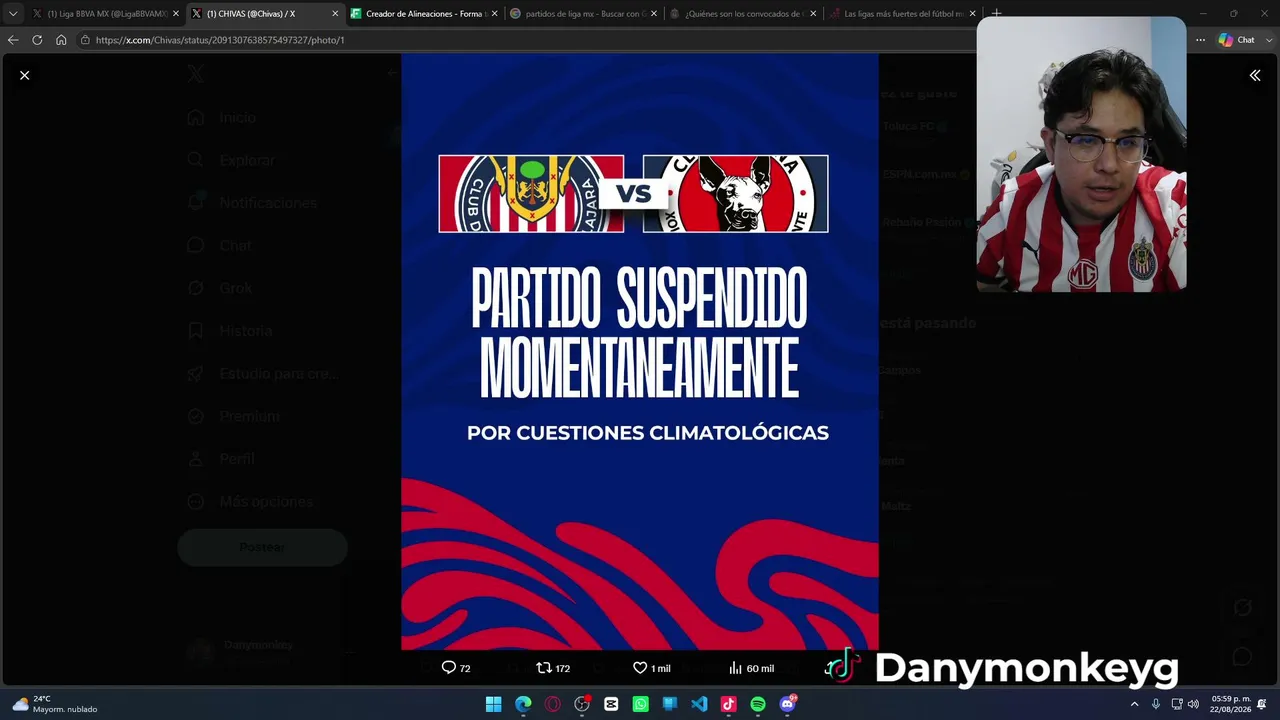Launch Microsoft Edge from the taskbar

point(523,704)
